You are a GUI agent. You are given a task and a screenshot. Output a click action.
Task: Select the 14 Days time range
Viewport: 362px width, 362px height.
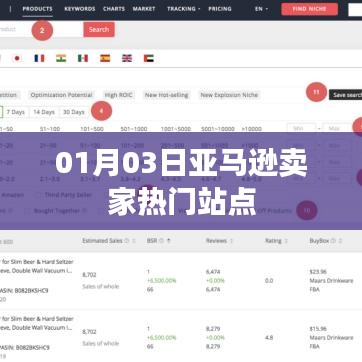click(44, 112)
